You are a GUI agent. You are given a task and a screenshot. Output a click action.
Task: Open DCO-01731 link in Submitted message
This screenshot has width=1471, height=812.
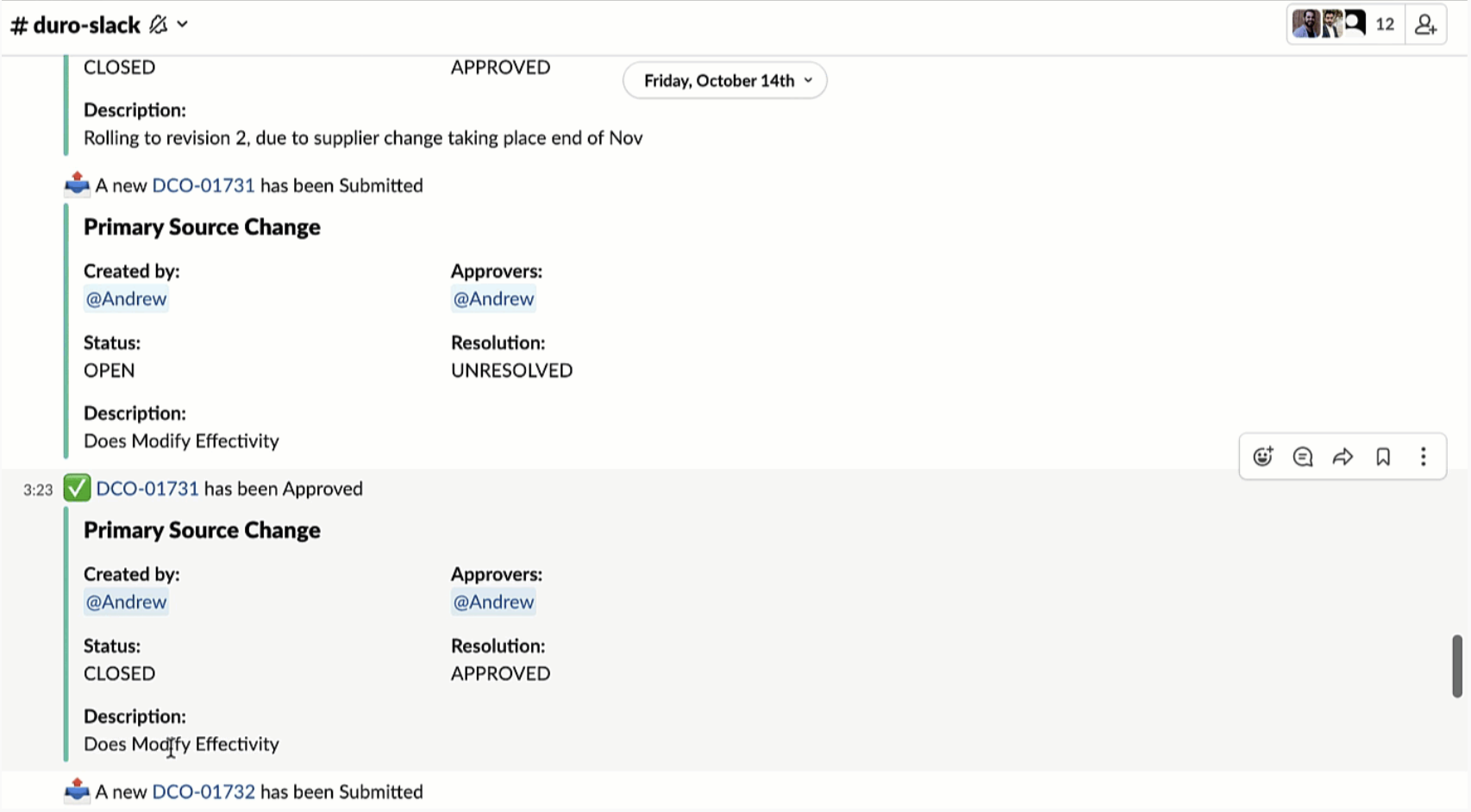203,185
